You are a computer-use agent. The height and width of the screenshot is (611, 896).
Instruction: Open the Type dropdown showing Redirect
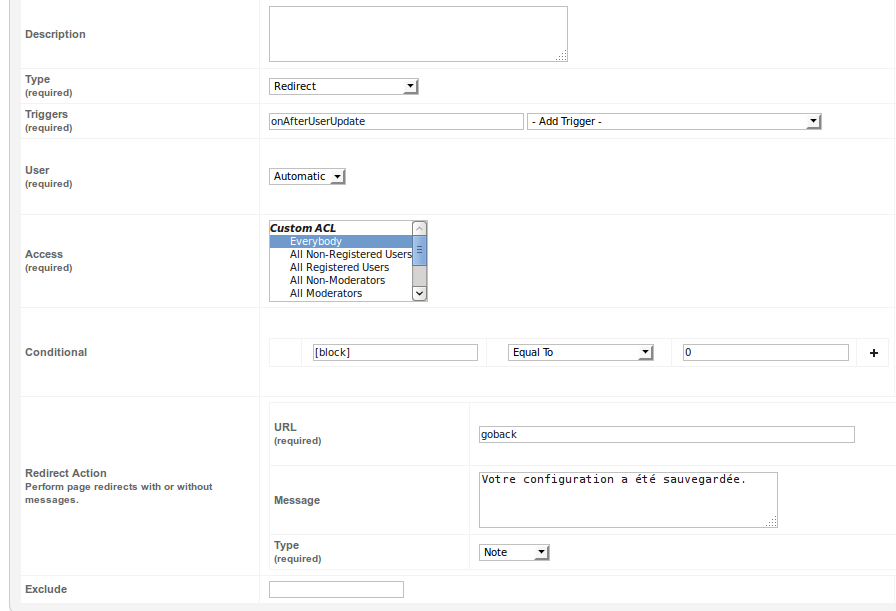pyautogui.click(x=343, y=86)
